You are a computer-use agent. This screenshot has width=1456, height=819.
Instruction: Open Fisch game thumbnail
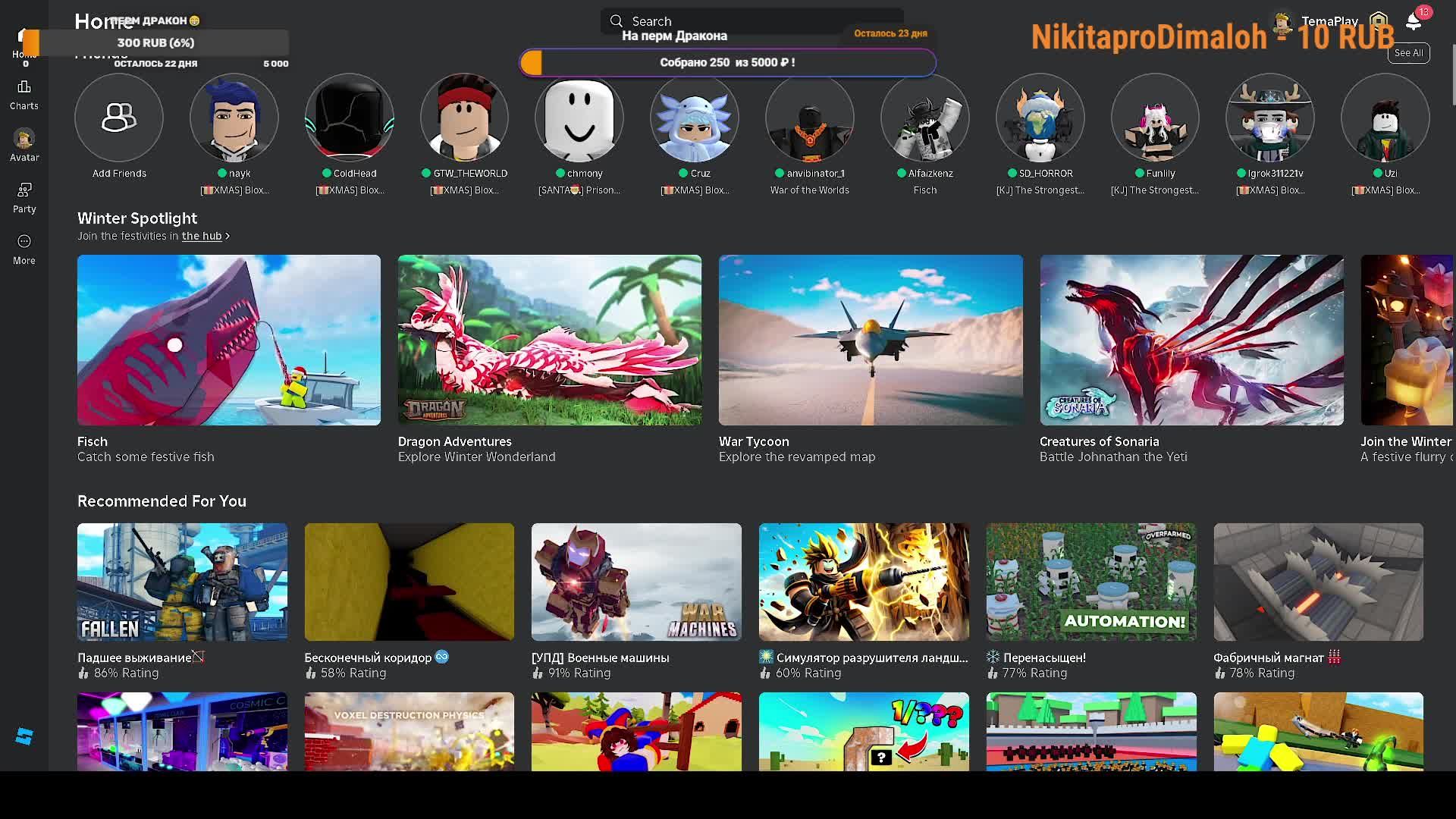[229, 340]
